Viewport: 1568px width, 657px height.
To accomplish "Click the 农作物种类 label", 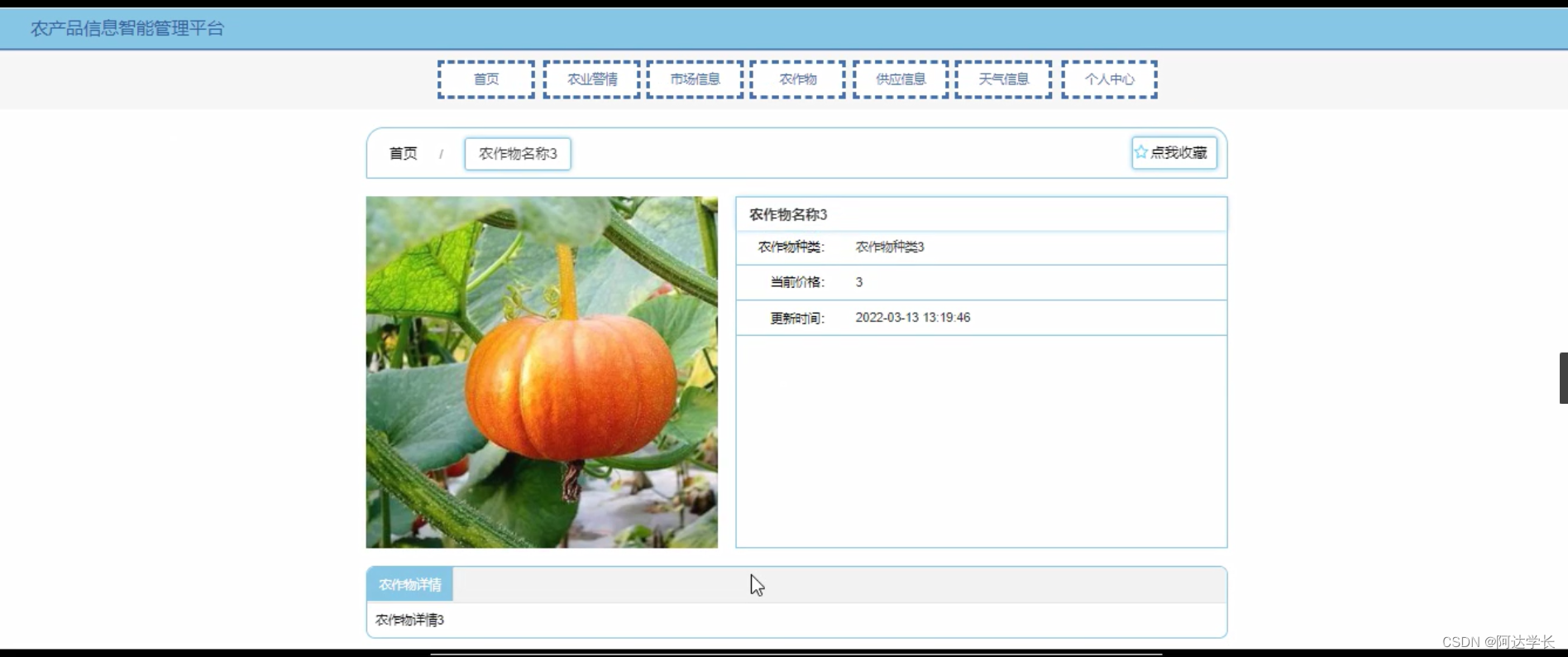I will point(791,247).
